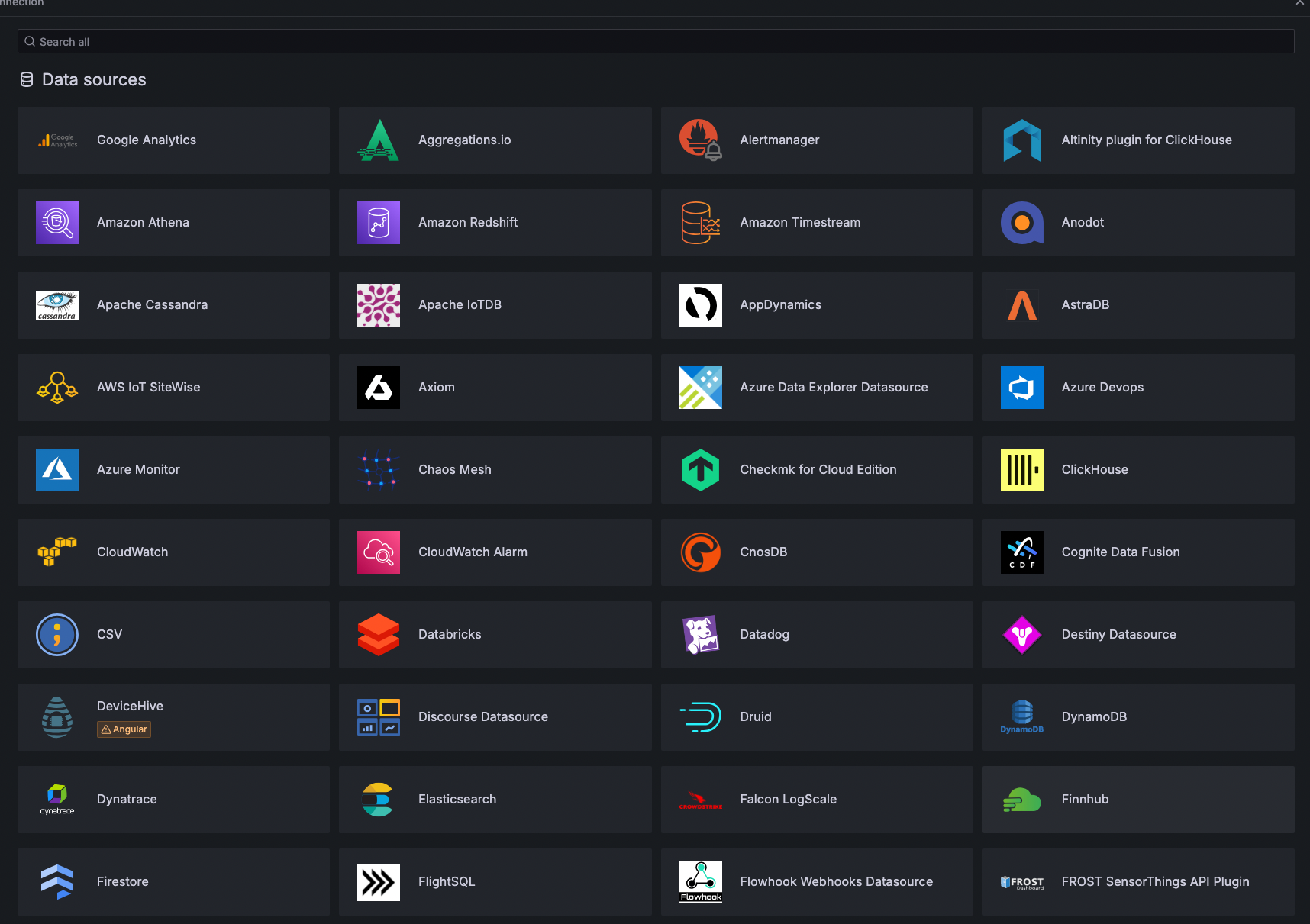Click the Google Analytics icon

point(57,140)
